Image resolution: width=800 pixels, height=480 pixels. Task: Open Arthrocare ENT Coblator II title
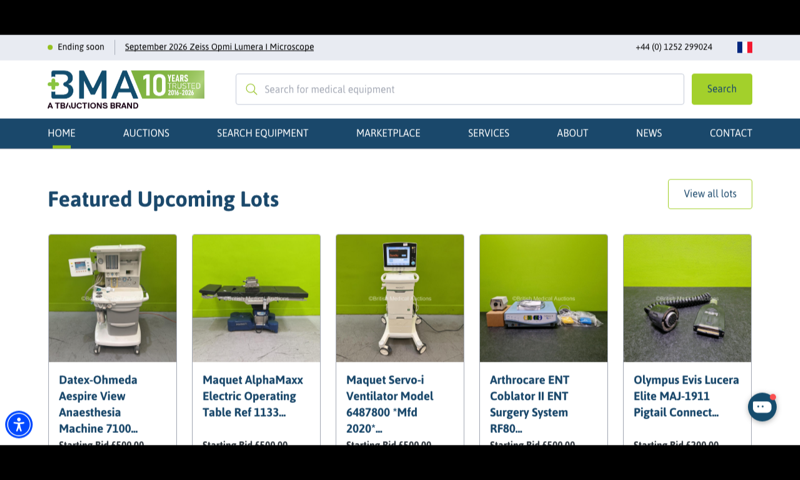coord(530,404)
